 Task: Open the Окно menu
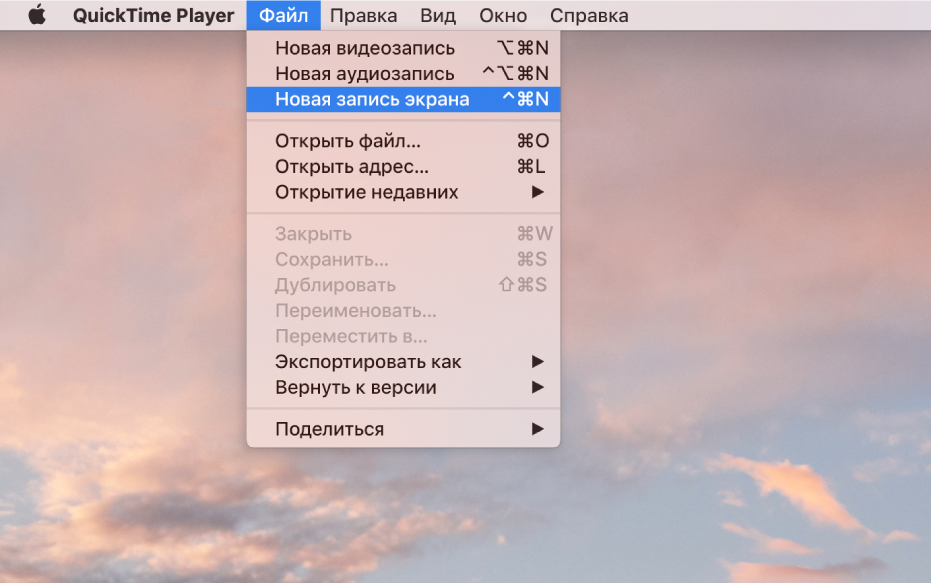(503, 15)
